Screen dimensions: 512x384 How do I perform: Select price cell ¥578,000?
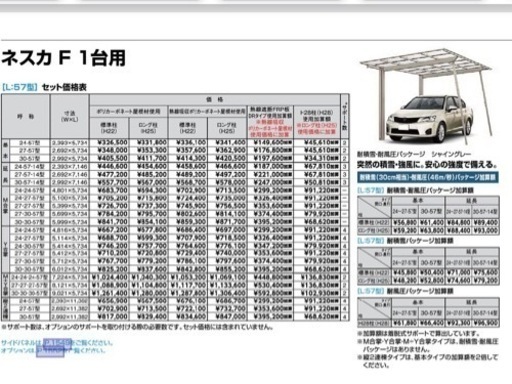click(x=230, y=182)
